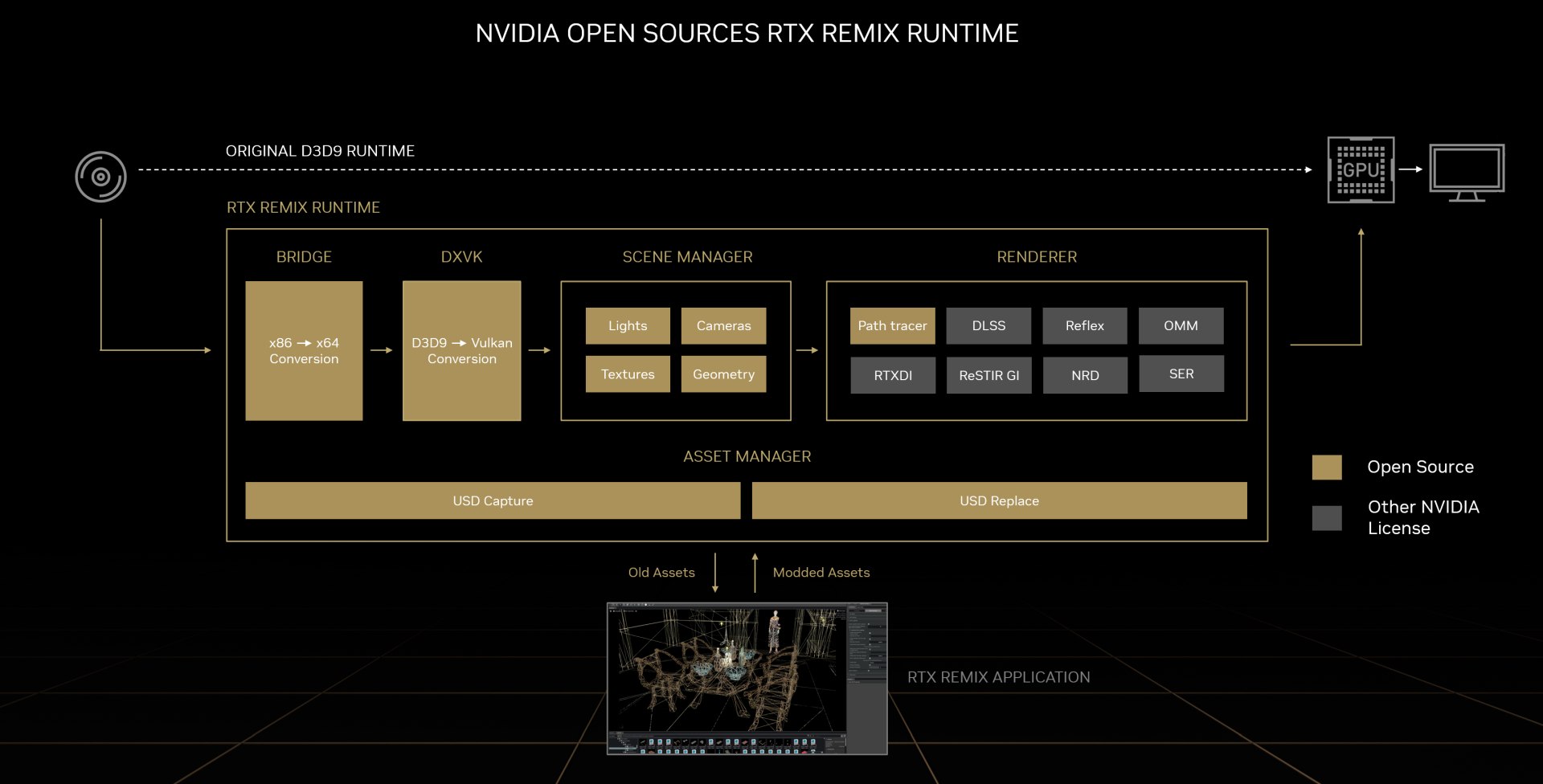Click the USD Capture bar under Asset Manager

click(x=493, y=500)
